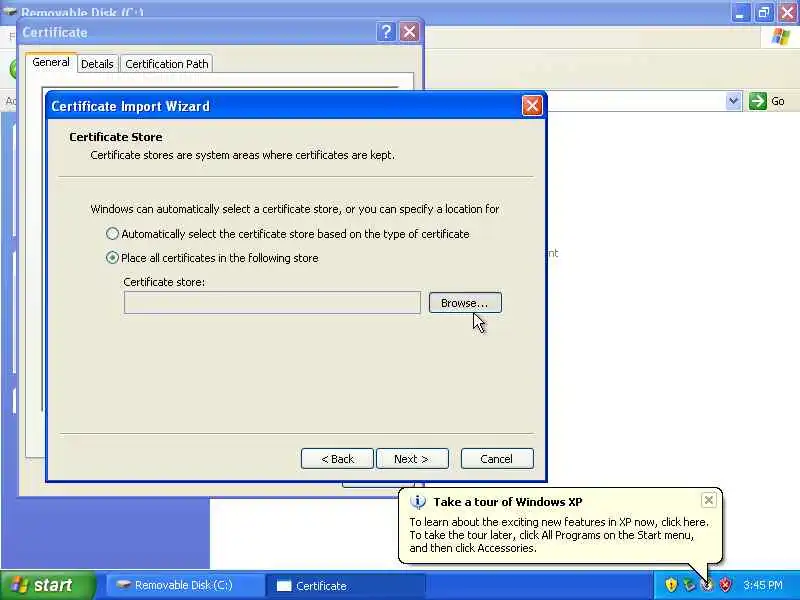Screen dimensions: 800x600
Task: Dismiss the Windows XP tour balloon
Action: 708,500
